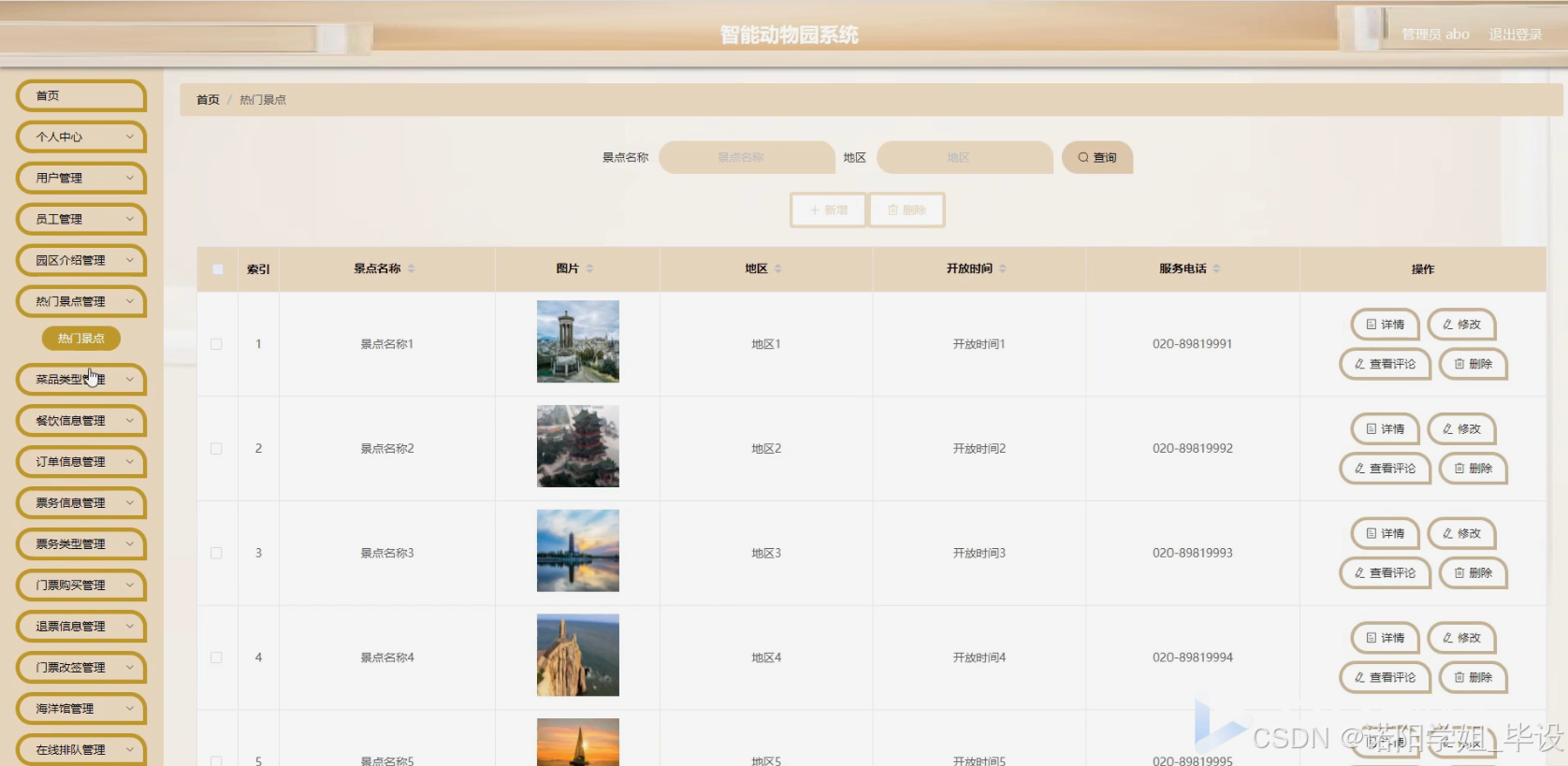
Task: Check the checkbox for row 景点名称5
Action: click(216, 761)
